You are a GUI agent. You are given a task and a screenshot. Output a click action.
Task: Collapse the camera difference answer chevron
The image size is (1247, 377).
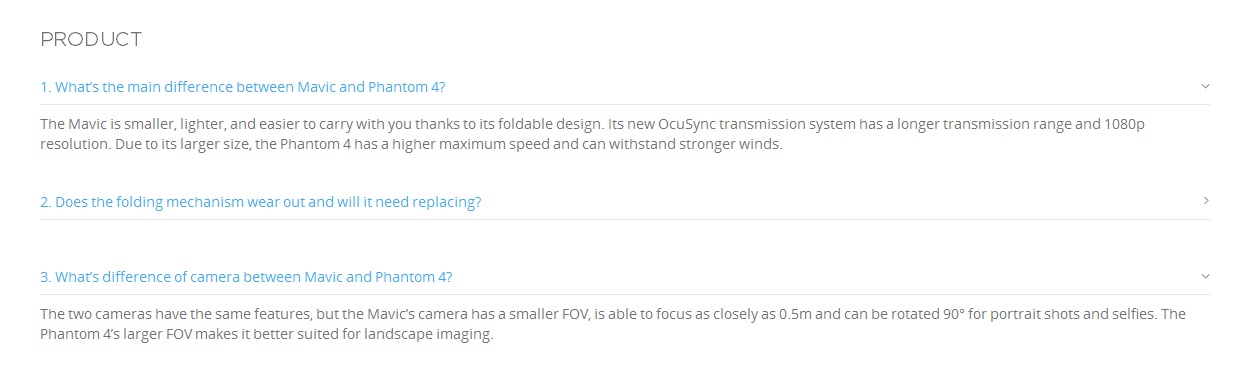point(1205,276)
